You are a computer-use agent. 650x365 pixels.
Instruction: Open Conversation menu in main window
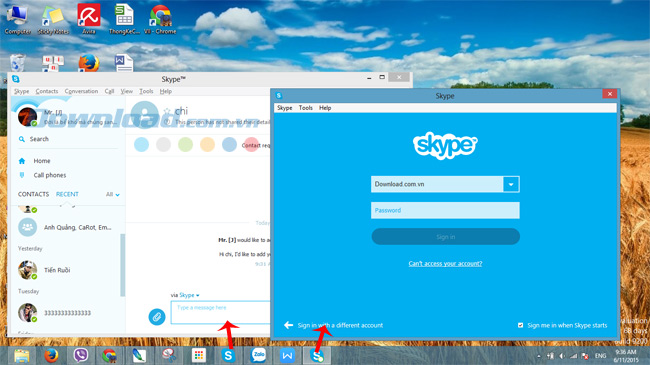click(x=81, y=91)
